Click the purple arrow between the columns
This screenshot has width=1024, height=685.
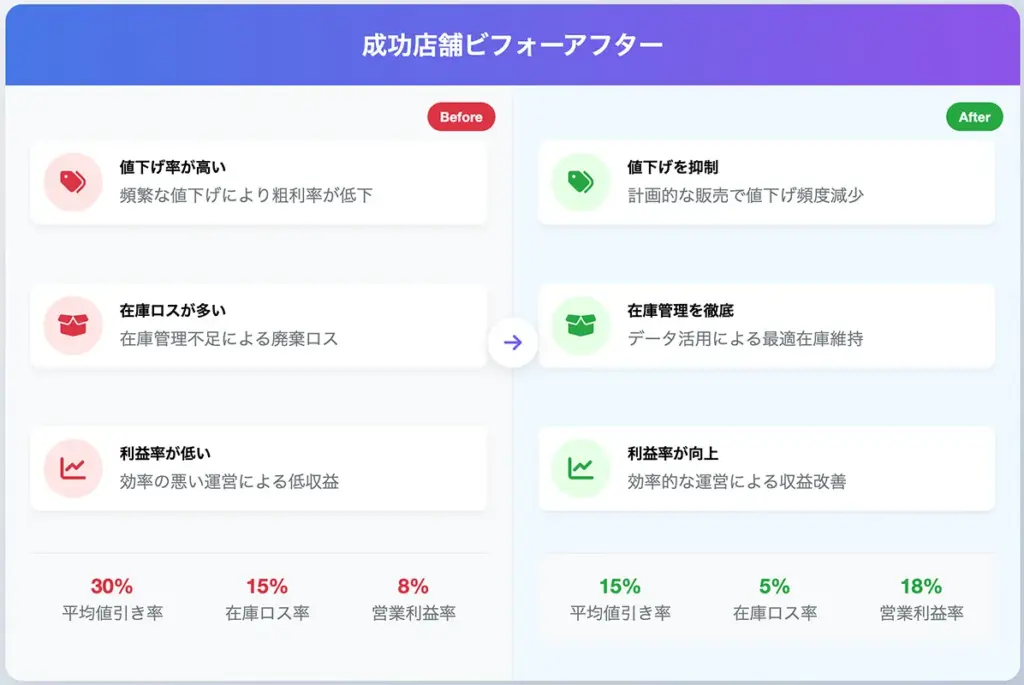pos(513,342)
